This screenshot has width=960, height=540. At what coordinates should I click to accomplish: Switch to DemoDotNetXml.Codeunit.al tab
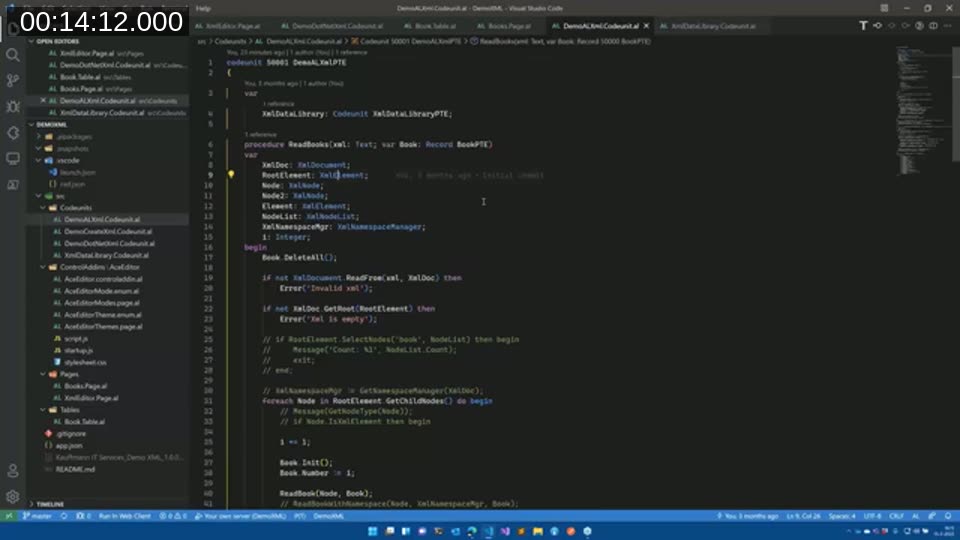336,26
